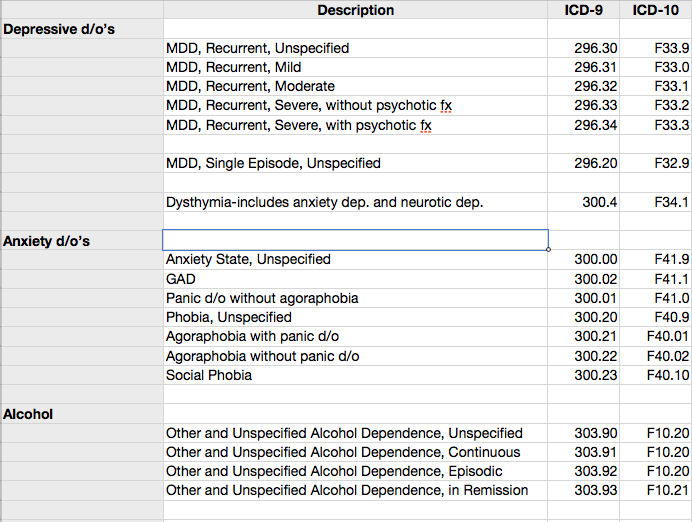Image resolution: width=692 pixels, height=522 pixels.
Task: Click the Alcohol section label cell
Action: click(x=30, y=414)
